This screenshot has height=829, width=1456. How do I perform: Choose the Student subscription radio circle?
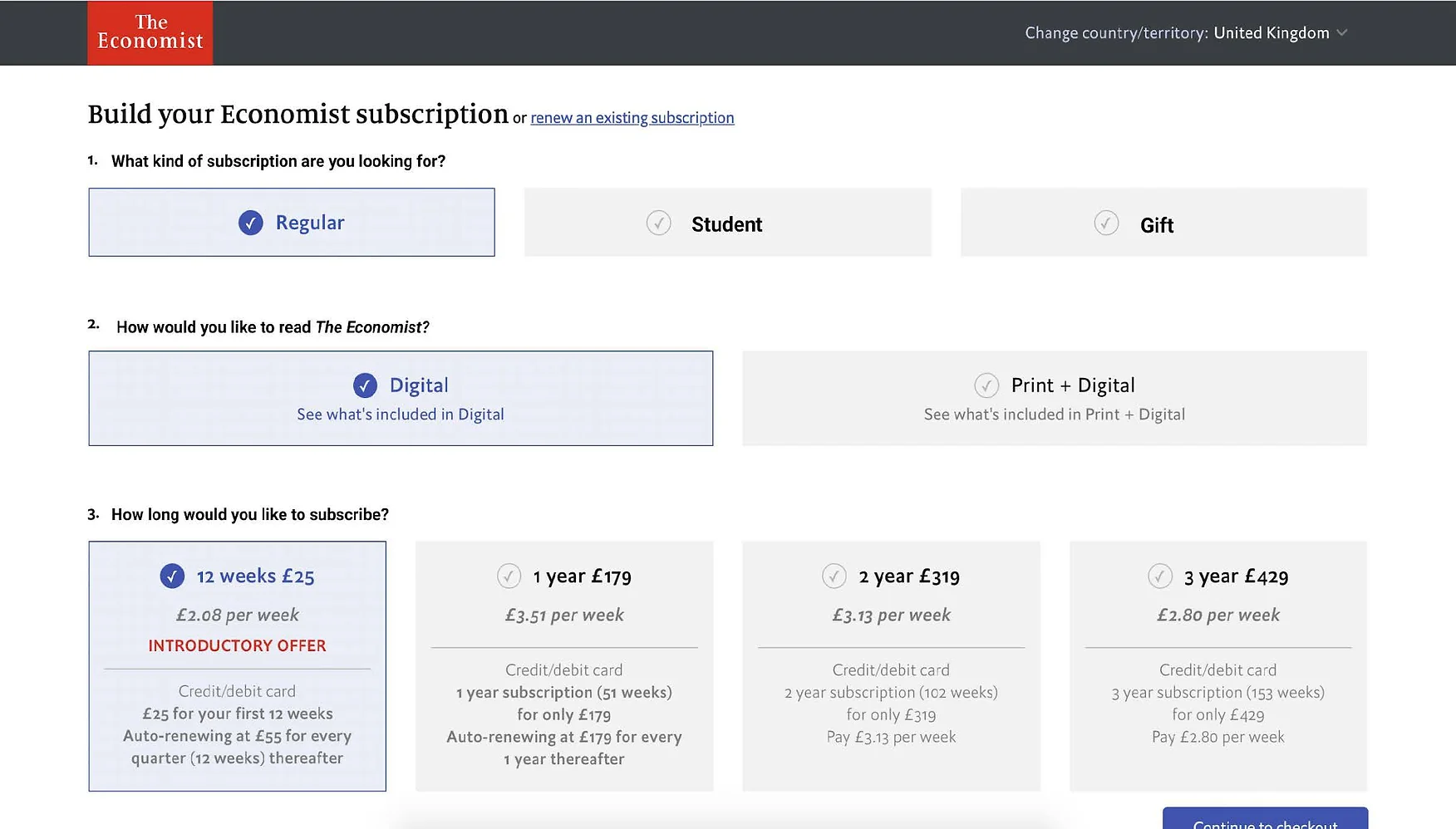[659, 223]
